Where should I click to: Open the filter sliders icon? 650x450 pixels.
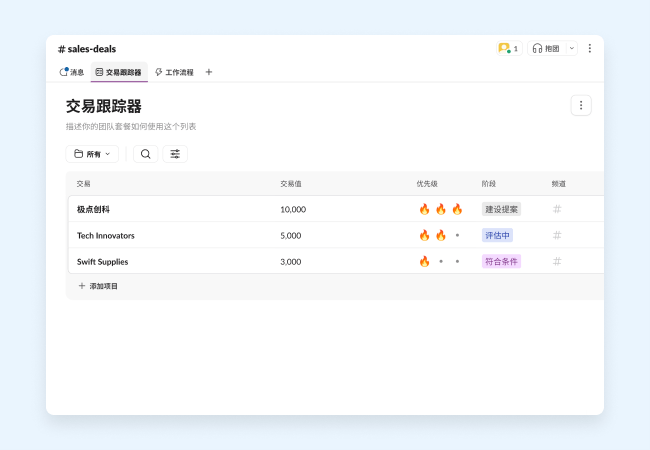click(x=175, y=154)
